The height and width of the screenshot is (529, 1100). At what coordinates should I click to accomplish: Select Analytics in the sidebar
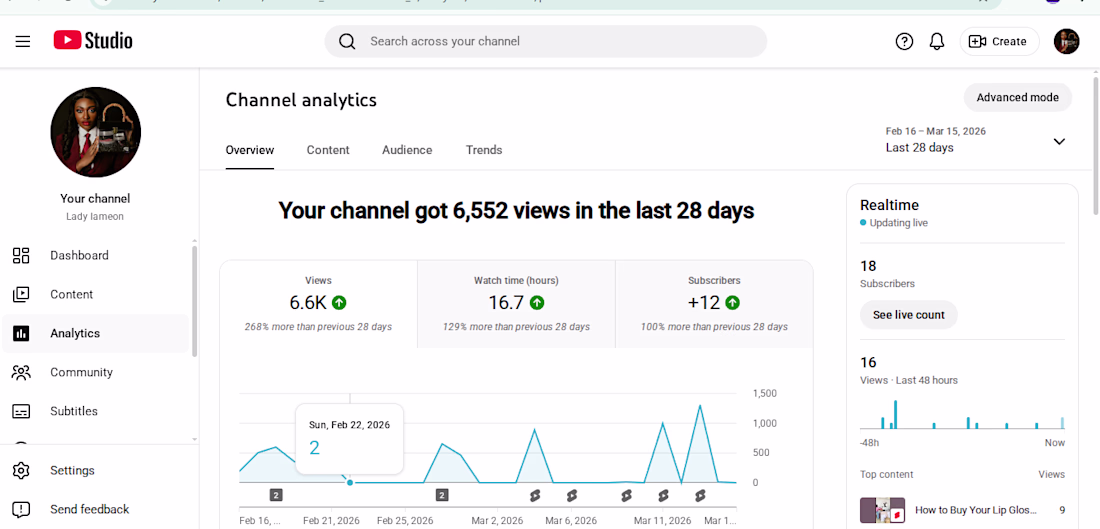95,333
